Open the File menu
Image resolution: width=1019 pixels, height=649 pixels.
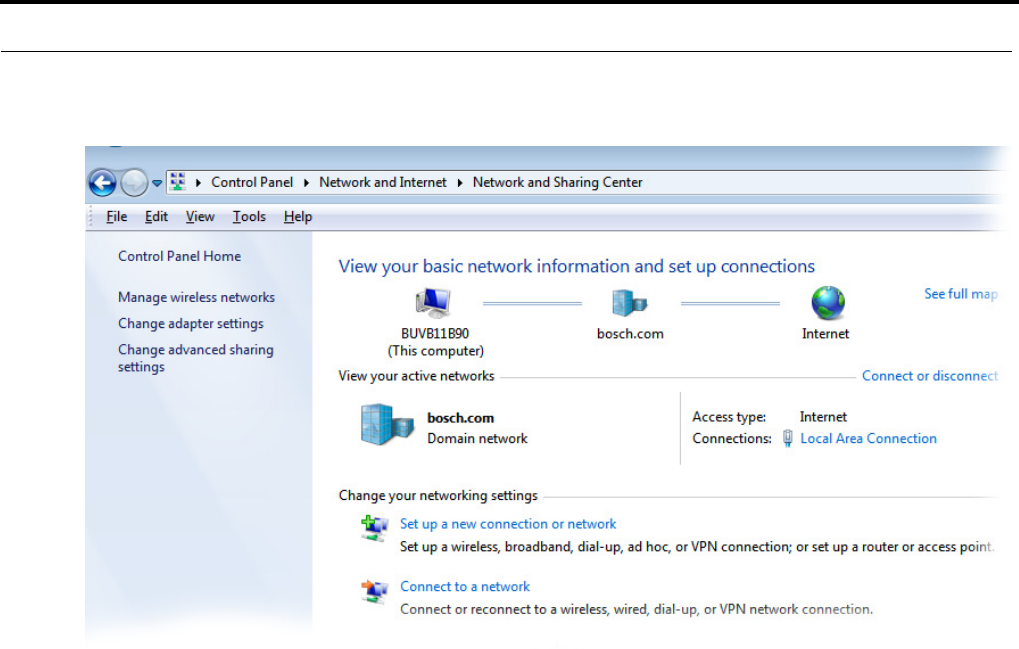coord(117,216)
